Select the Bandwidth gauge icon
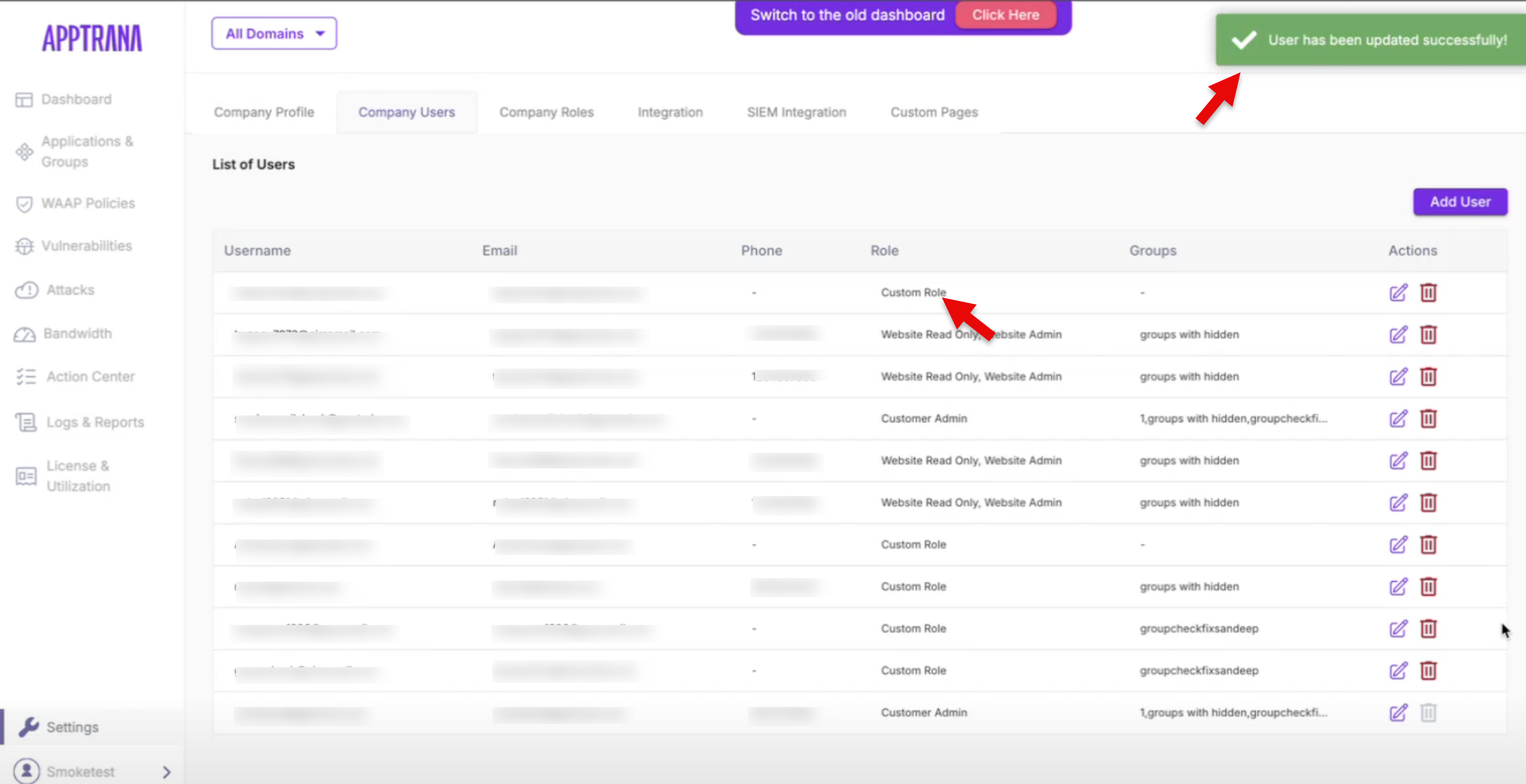1526x784 pixels. pyautogui.click(x=25, y=334)
